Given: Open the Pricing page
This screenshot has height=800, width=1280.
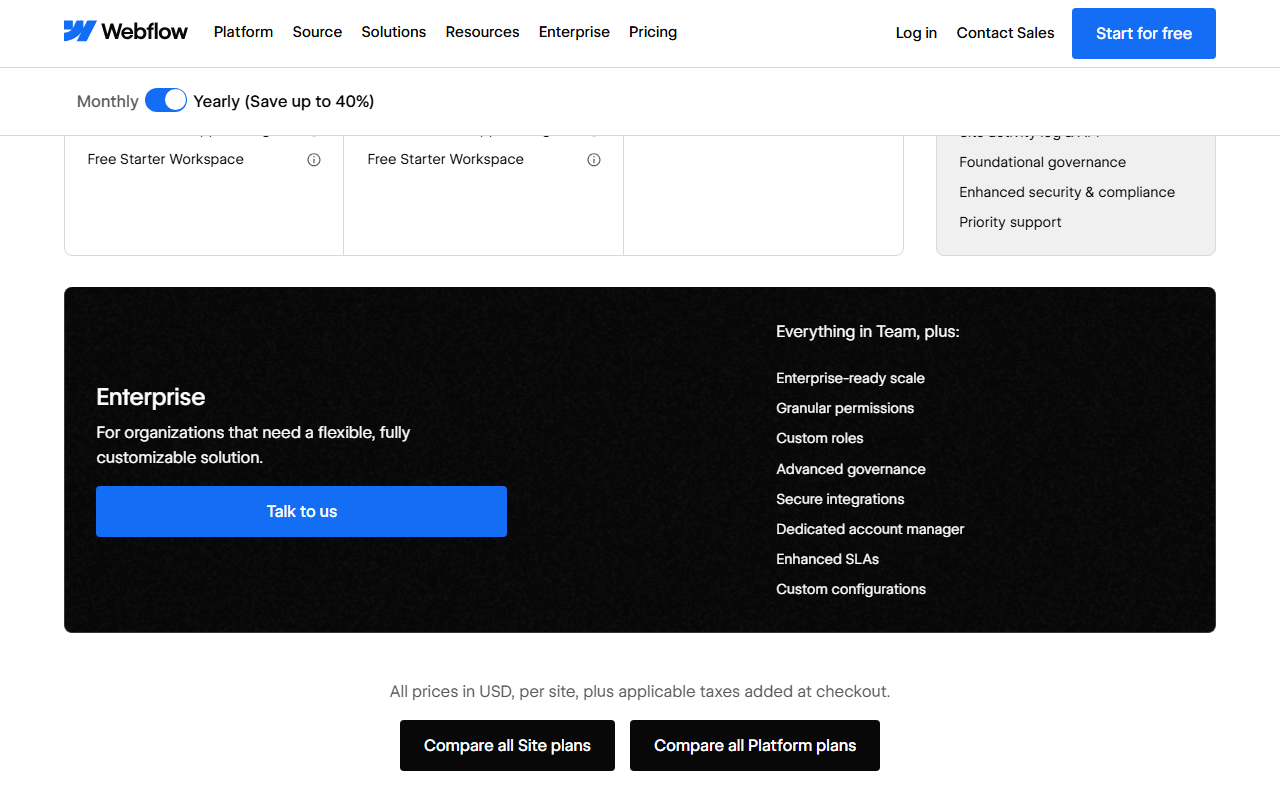Looking at the screenshot, I should click(653, 32).
